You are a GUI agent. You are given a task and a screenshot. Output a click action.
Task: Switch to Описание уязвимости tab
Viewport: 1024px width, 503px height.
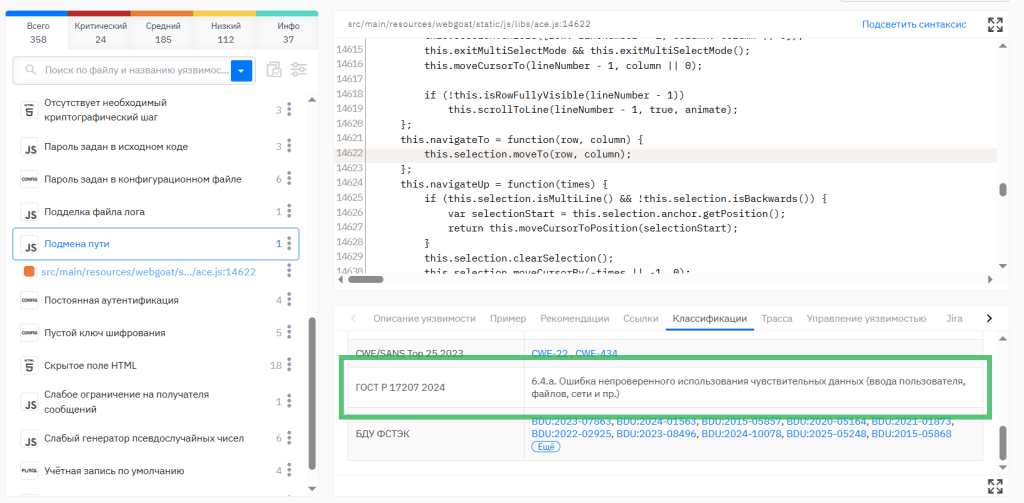(x=424, y=319)
